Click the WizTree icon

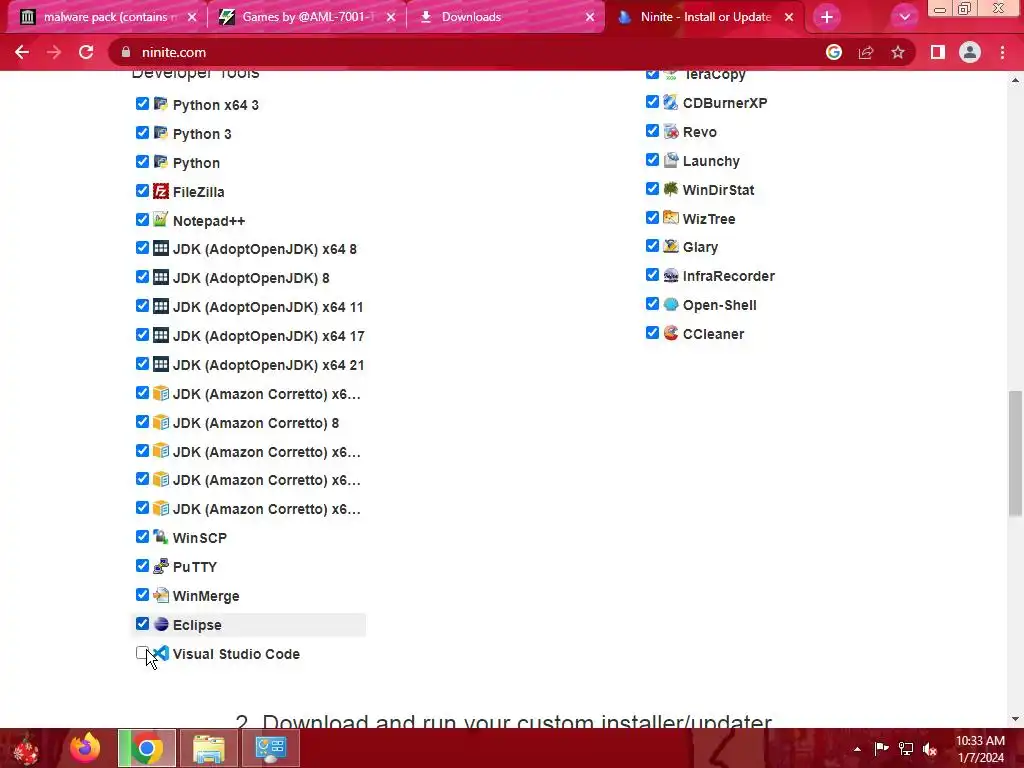click(671, 217)
